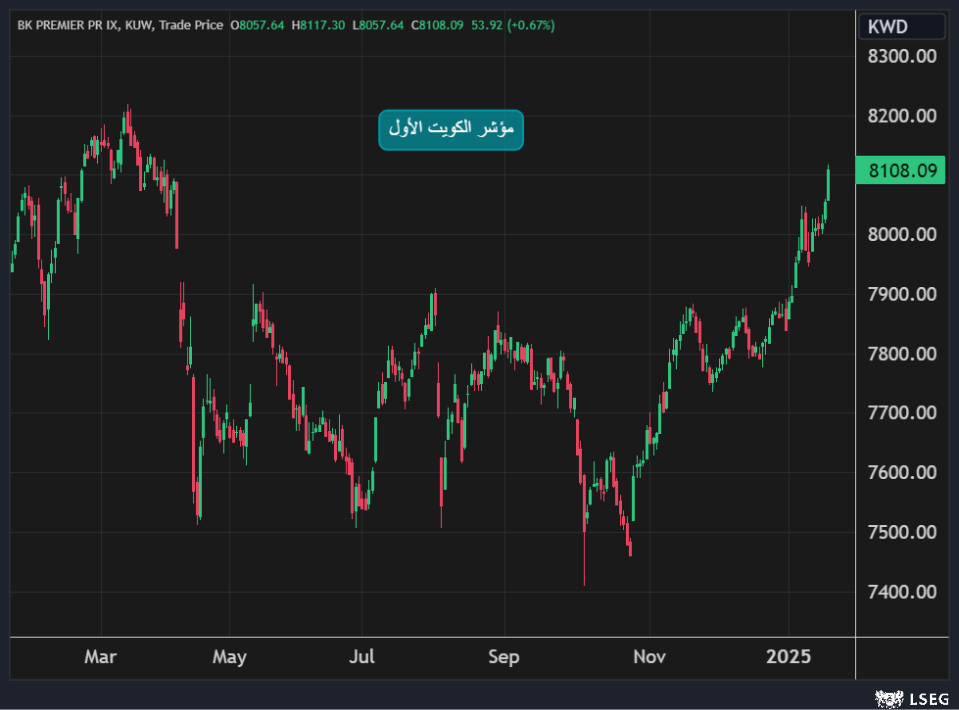Screen dimensions: 959x710
Task: Click the KWD currency box
Action: coord(900,27)
